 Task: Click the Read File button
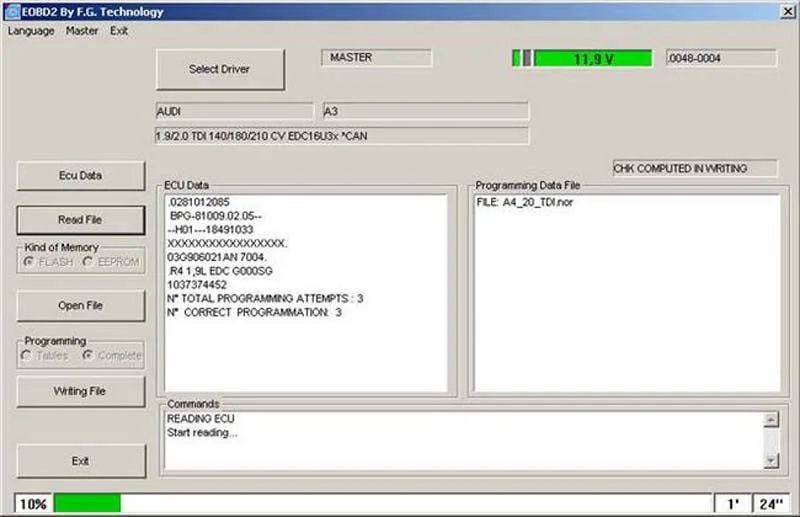click(x=81, y=220)
